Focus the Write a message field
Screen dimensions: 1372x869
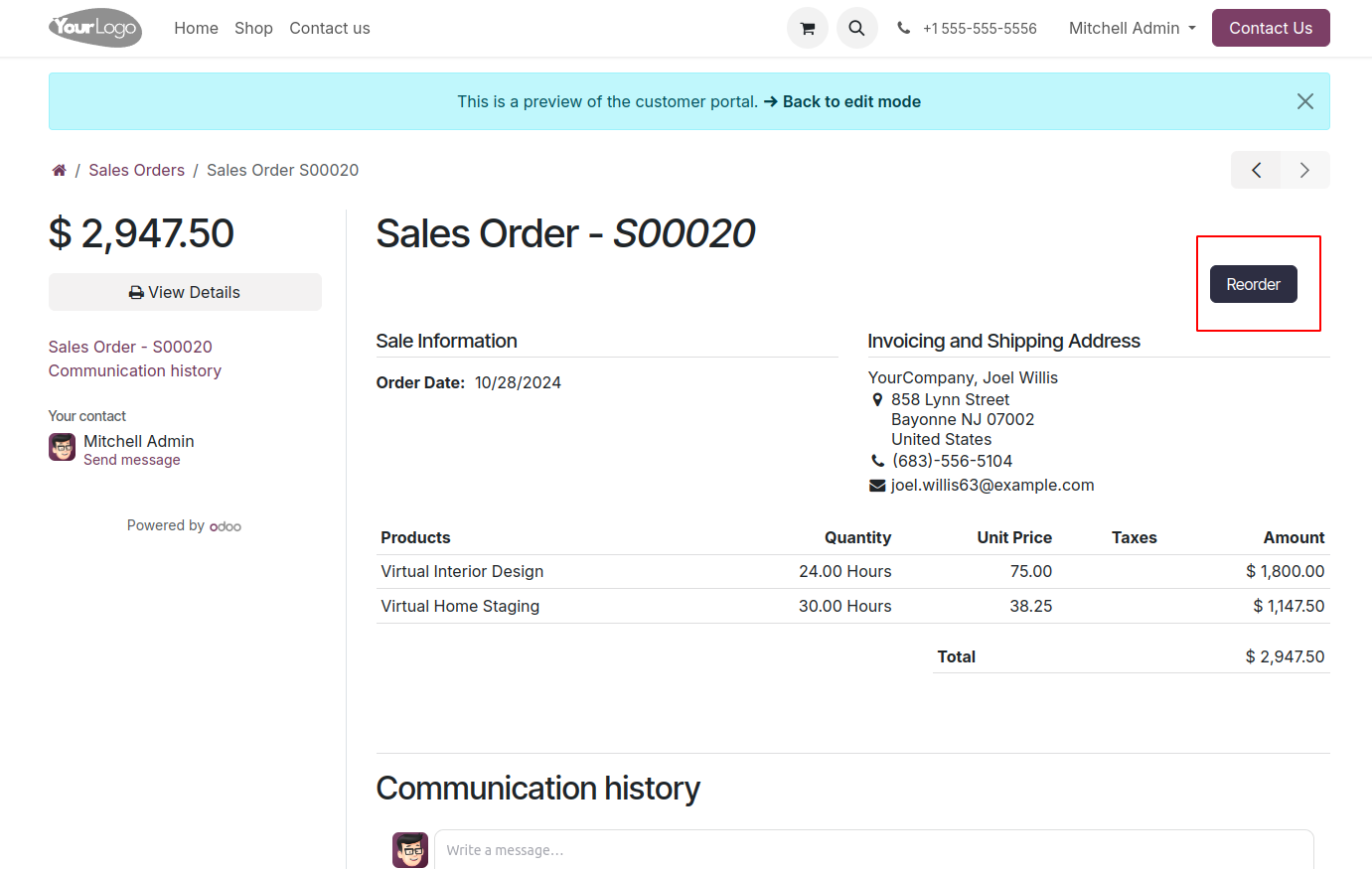874,850
